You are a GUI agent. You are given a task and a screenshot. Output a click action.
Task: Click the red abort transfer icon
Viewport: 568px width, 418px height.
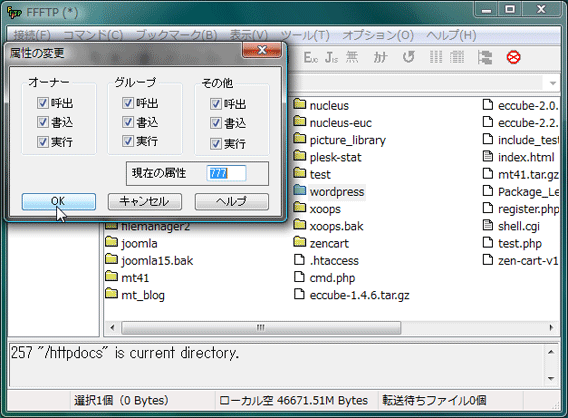pos(513,57)
